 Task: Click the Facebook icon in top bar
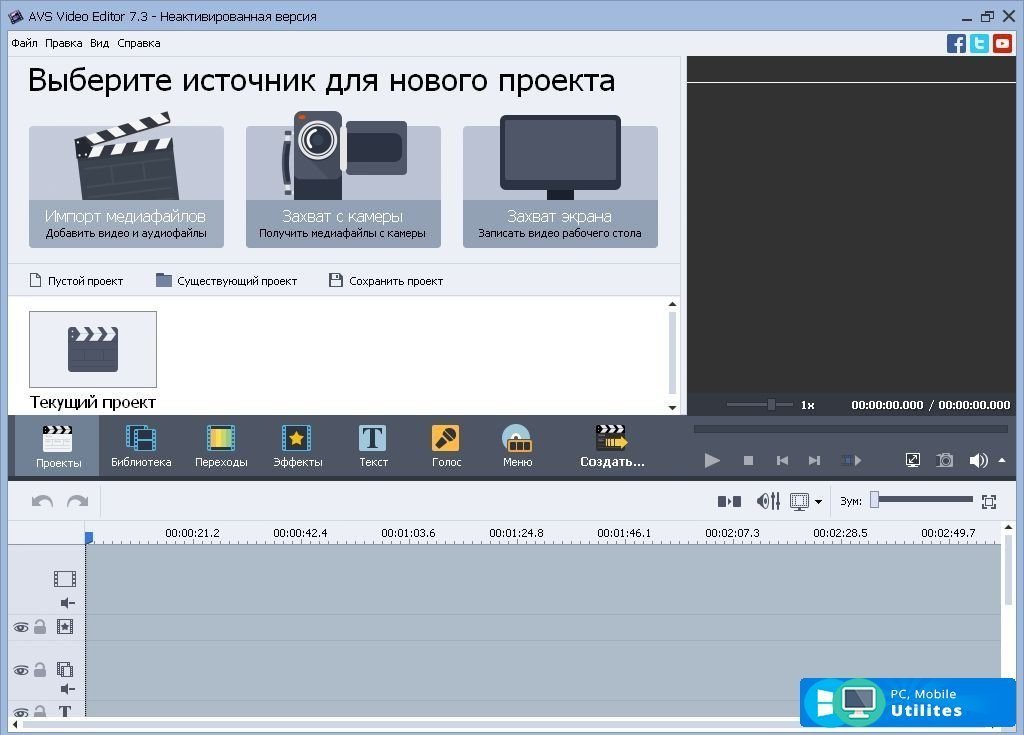click(x=956, y=43)
